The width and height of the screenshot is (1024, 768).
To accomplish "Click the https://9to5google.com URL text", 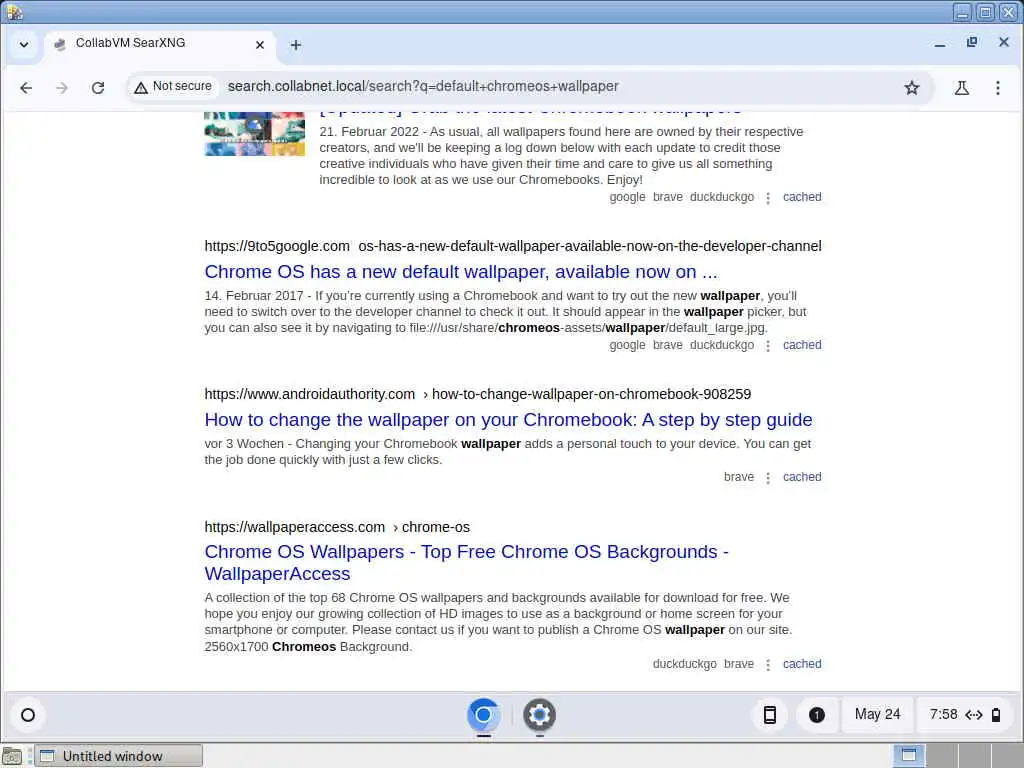I will 277,246.
